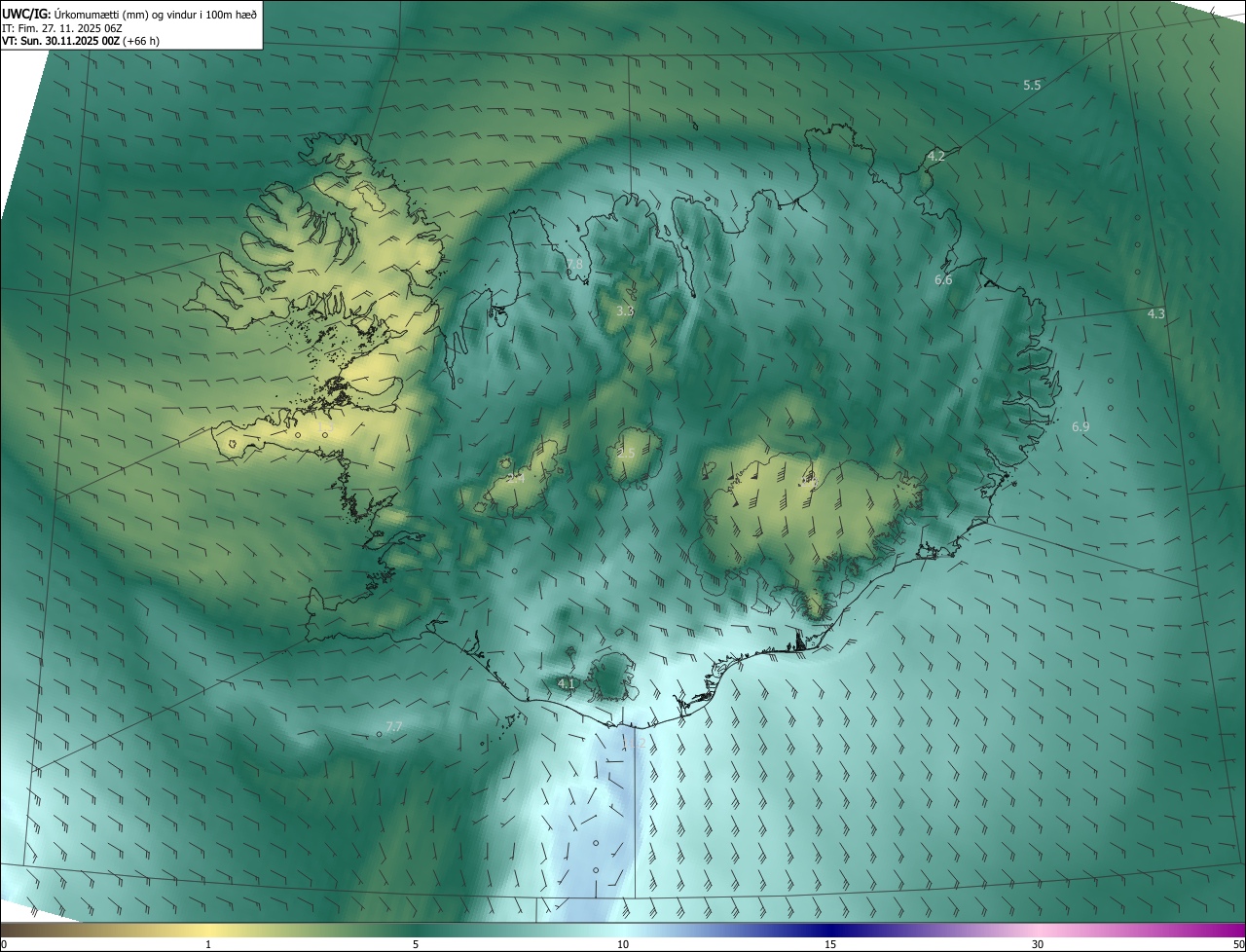
Task: Click the UWC/IG map title line
Action: [129, 13]
